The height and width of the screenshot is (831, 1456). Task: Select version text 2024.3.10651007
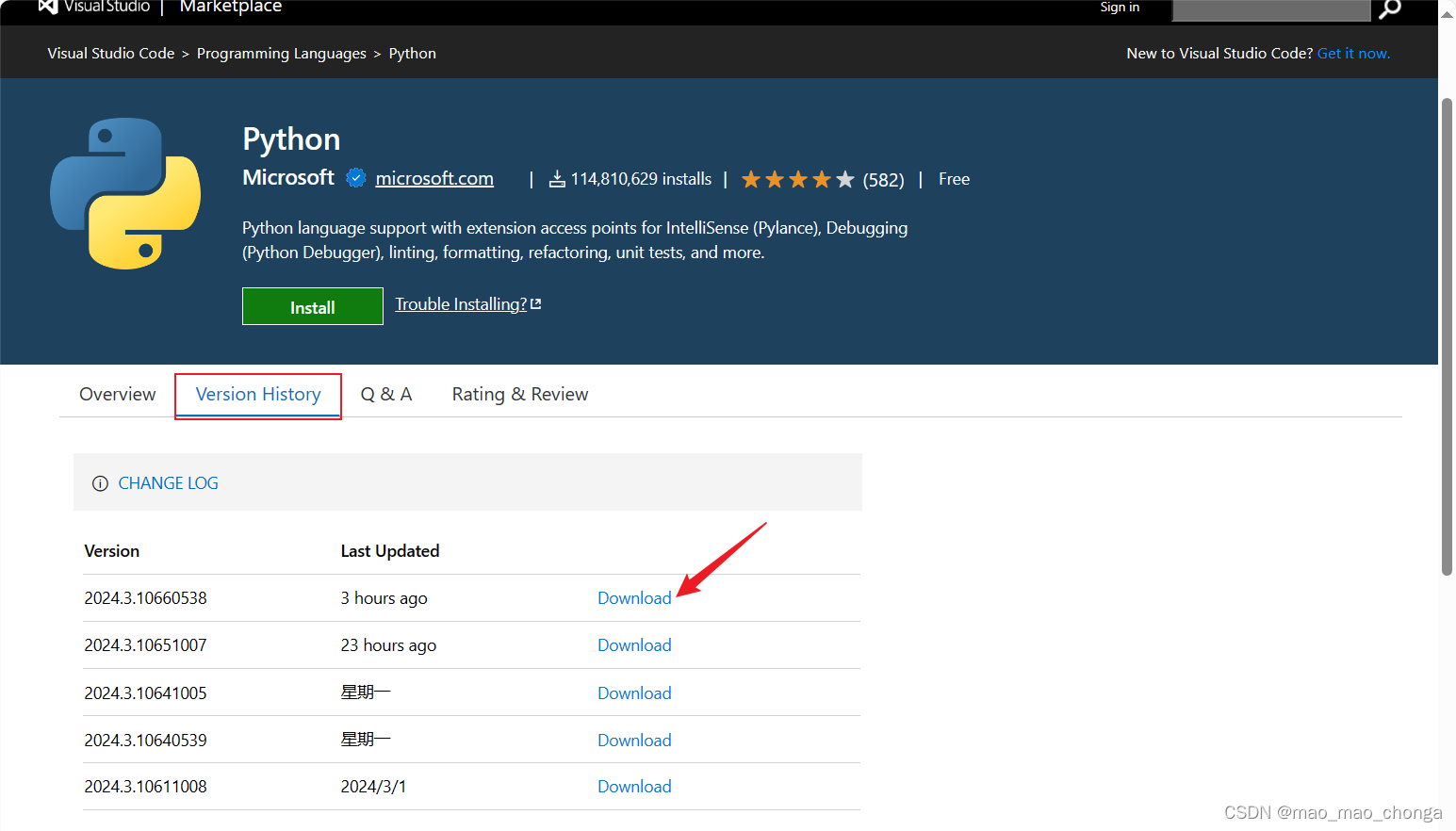coord(145,645)
